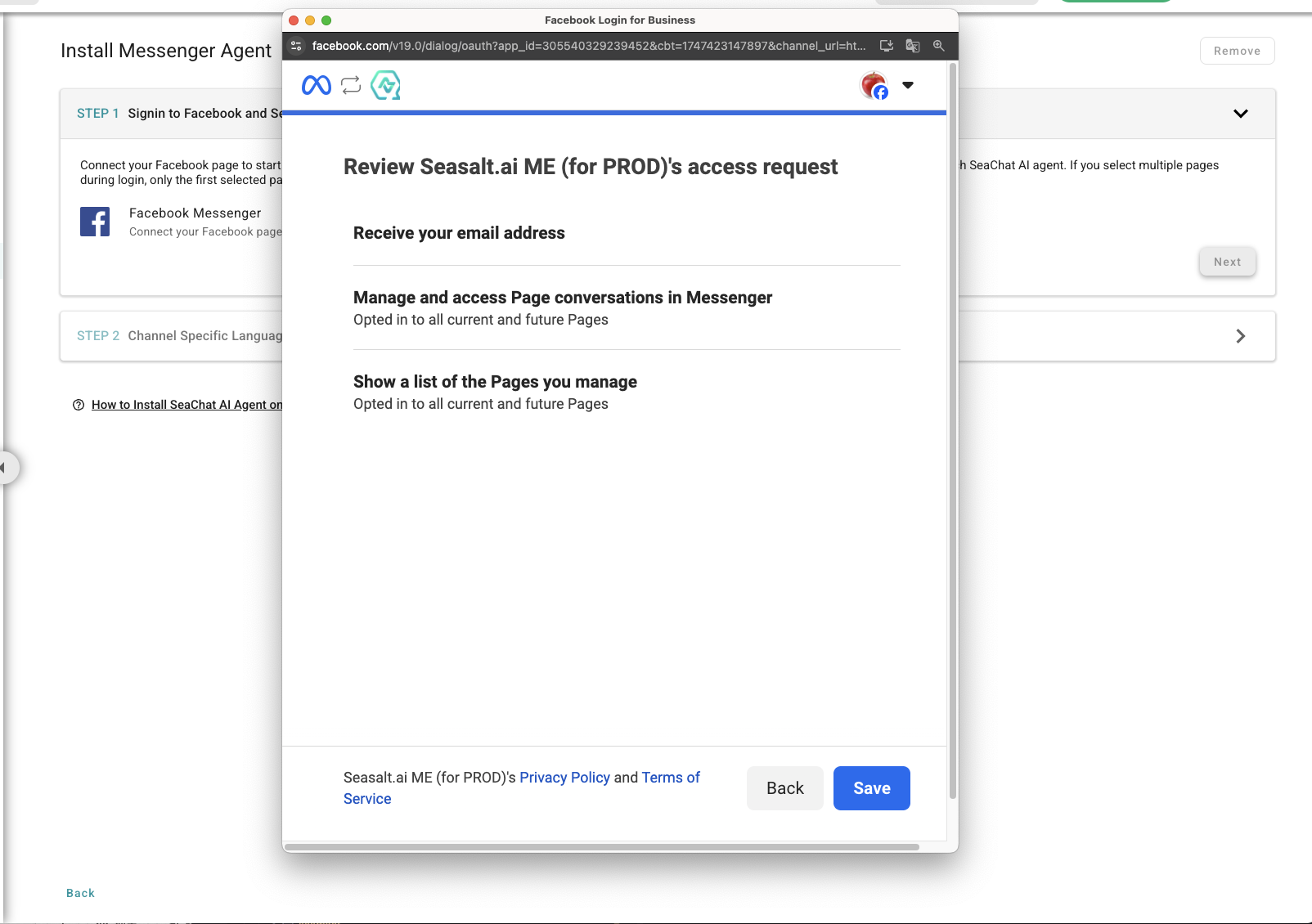Click the Meta logo icon in popup
The width and height of the screenshot is (1312, 924).
tap(317, 85)
